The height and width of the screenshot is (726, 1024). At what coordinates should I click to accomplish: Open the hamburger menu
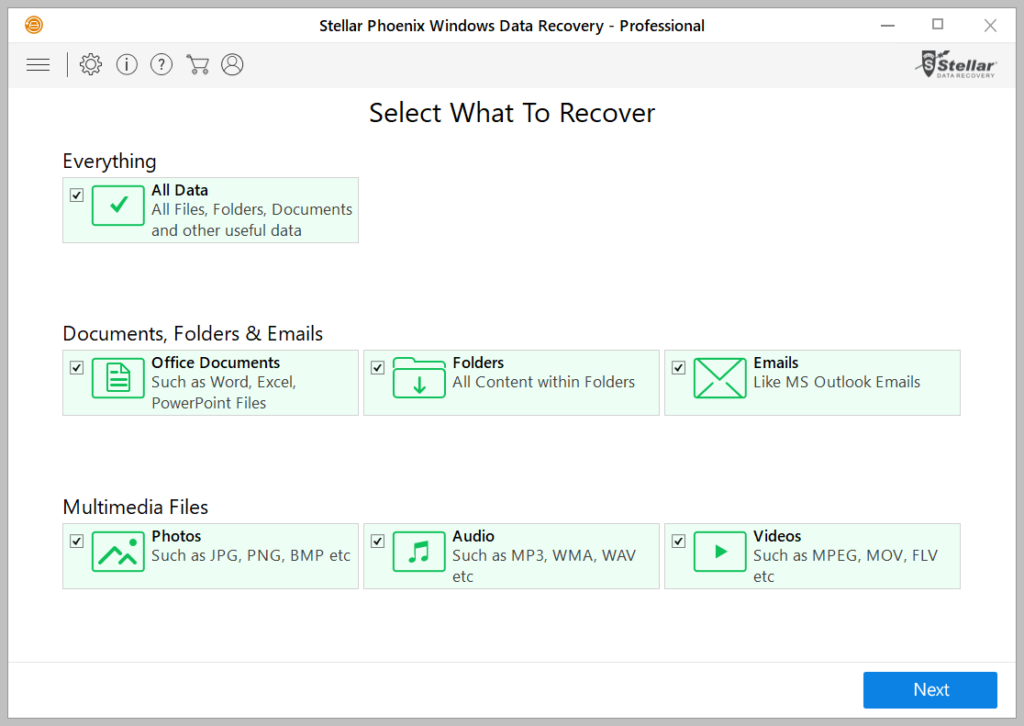coord(38,65)
